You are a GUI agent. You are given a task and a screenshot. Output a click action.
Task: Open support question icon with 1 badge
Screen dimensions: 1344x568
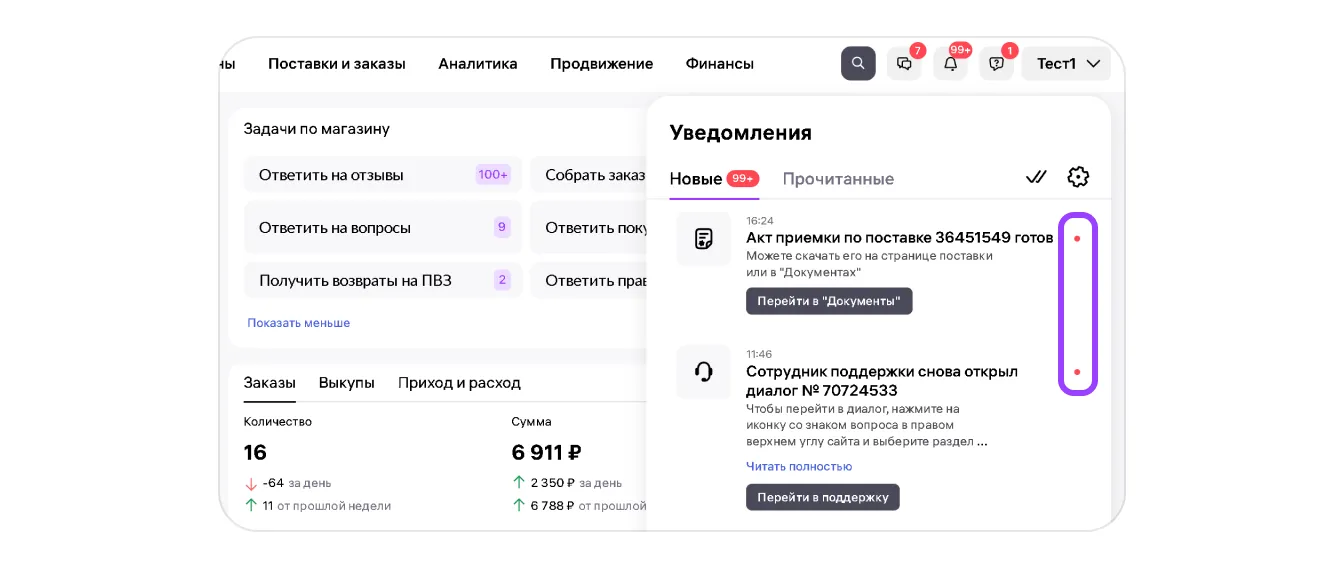pos(996,64)
